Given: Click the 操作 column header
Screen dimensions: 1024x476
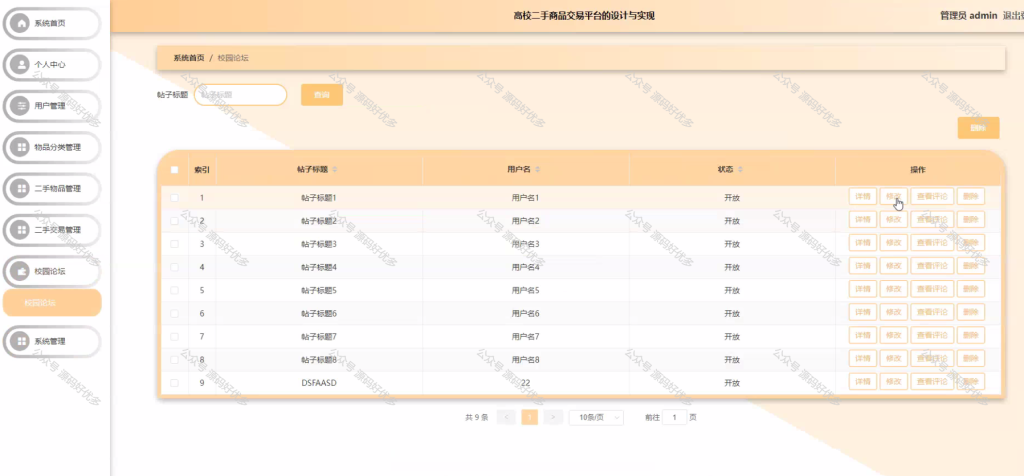Looking at the screenshot, I should pyautogui.click(x=918, y=170).
